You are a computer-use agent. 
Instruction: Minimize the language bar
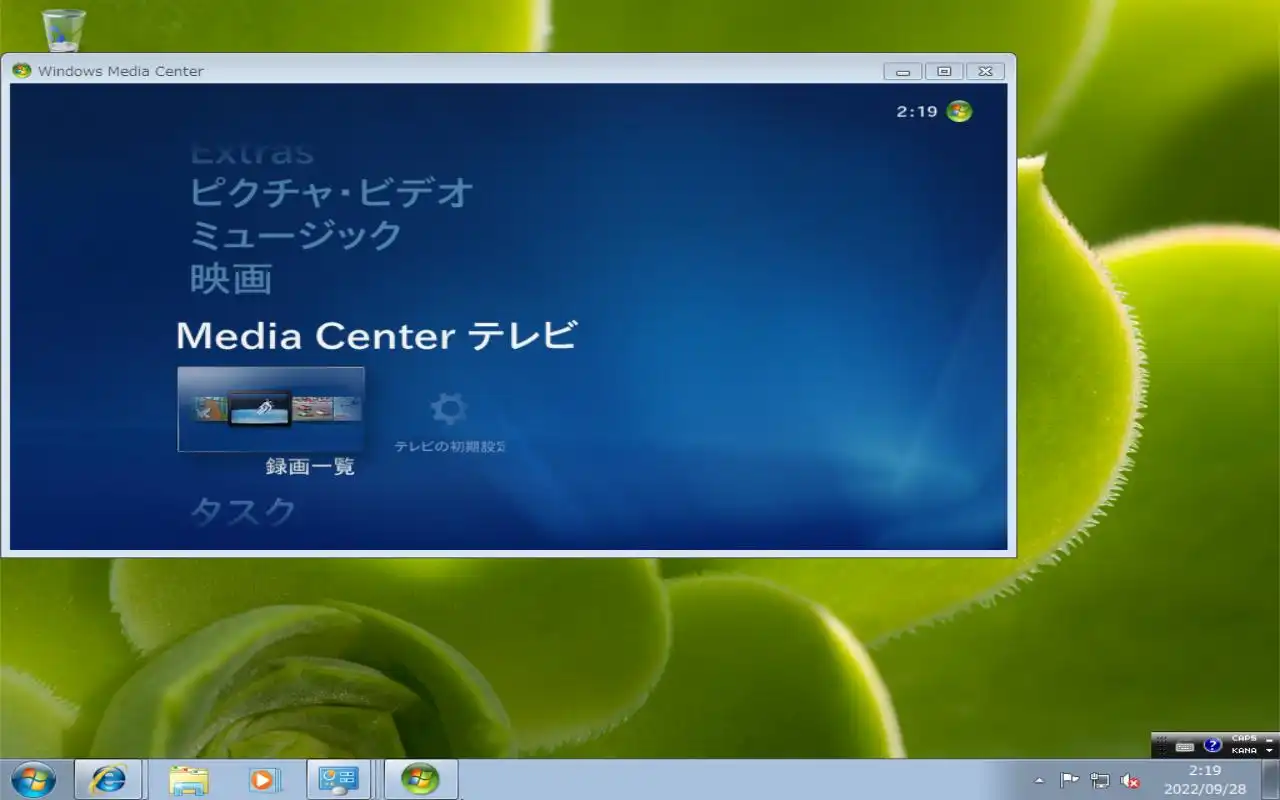[1270, 740]
